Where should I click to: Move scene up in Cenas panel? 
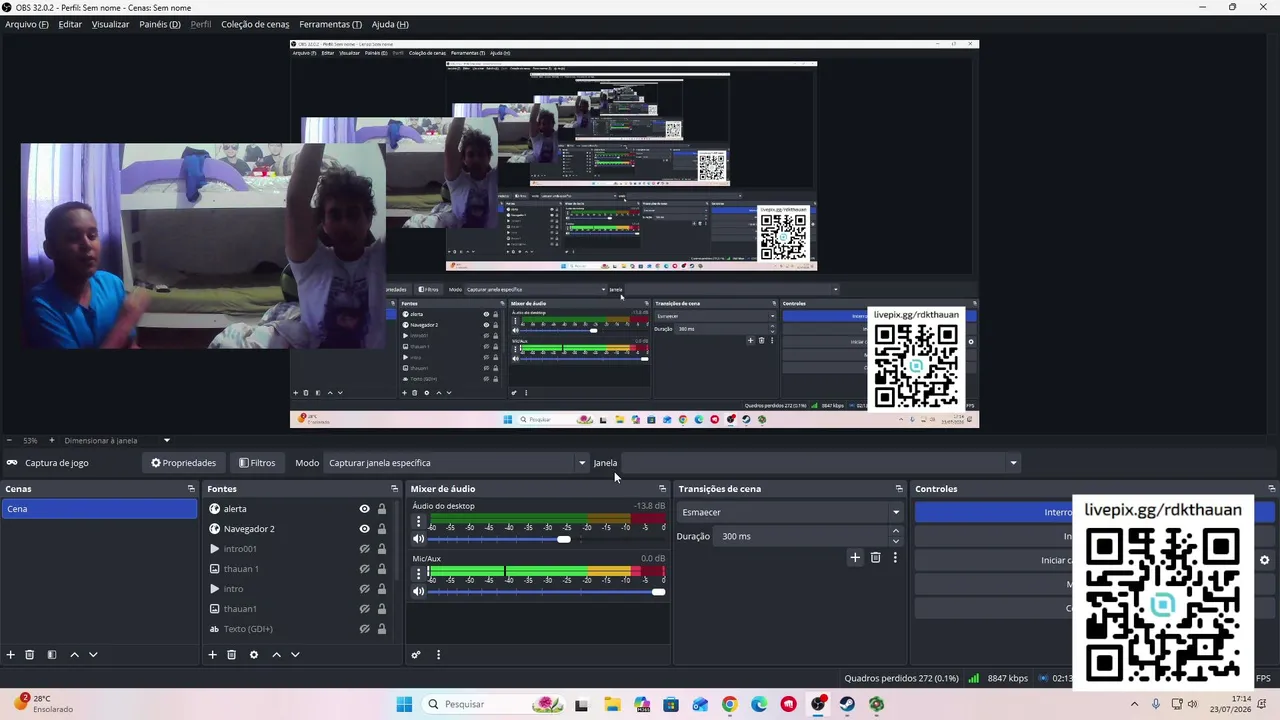(x=74, y=655)
